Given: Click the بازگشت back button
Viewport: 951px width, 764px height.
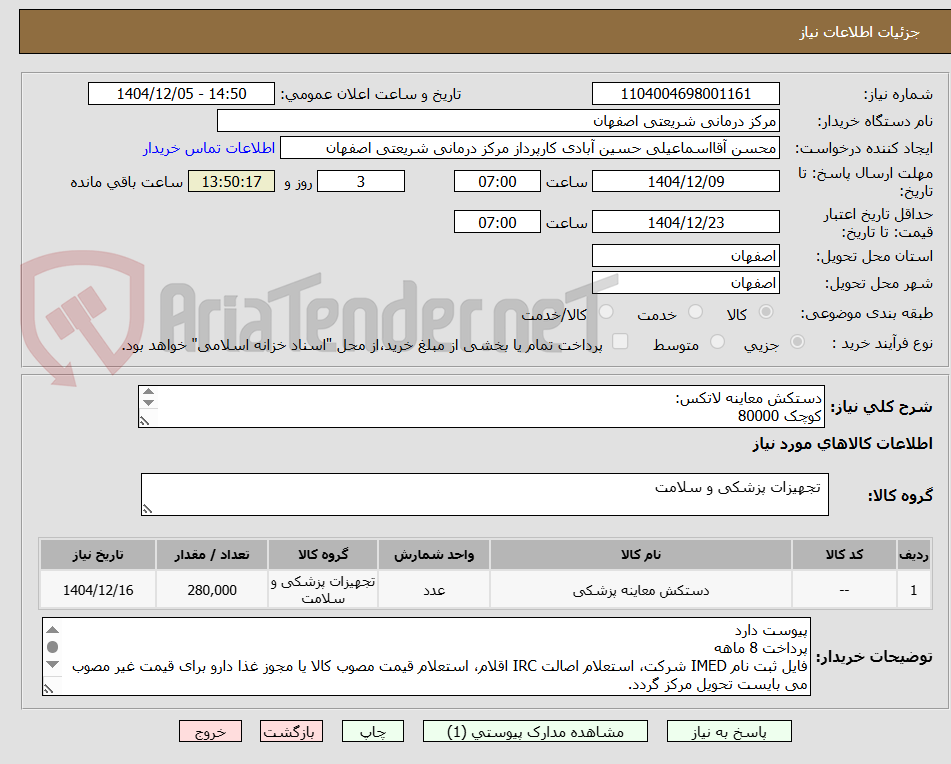Looking at the screenshot, I should [x=291, y=731].
